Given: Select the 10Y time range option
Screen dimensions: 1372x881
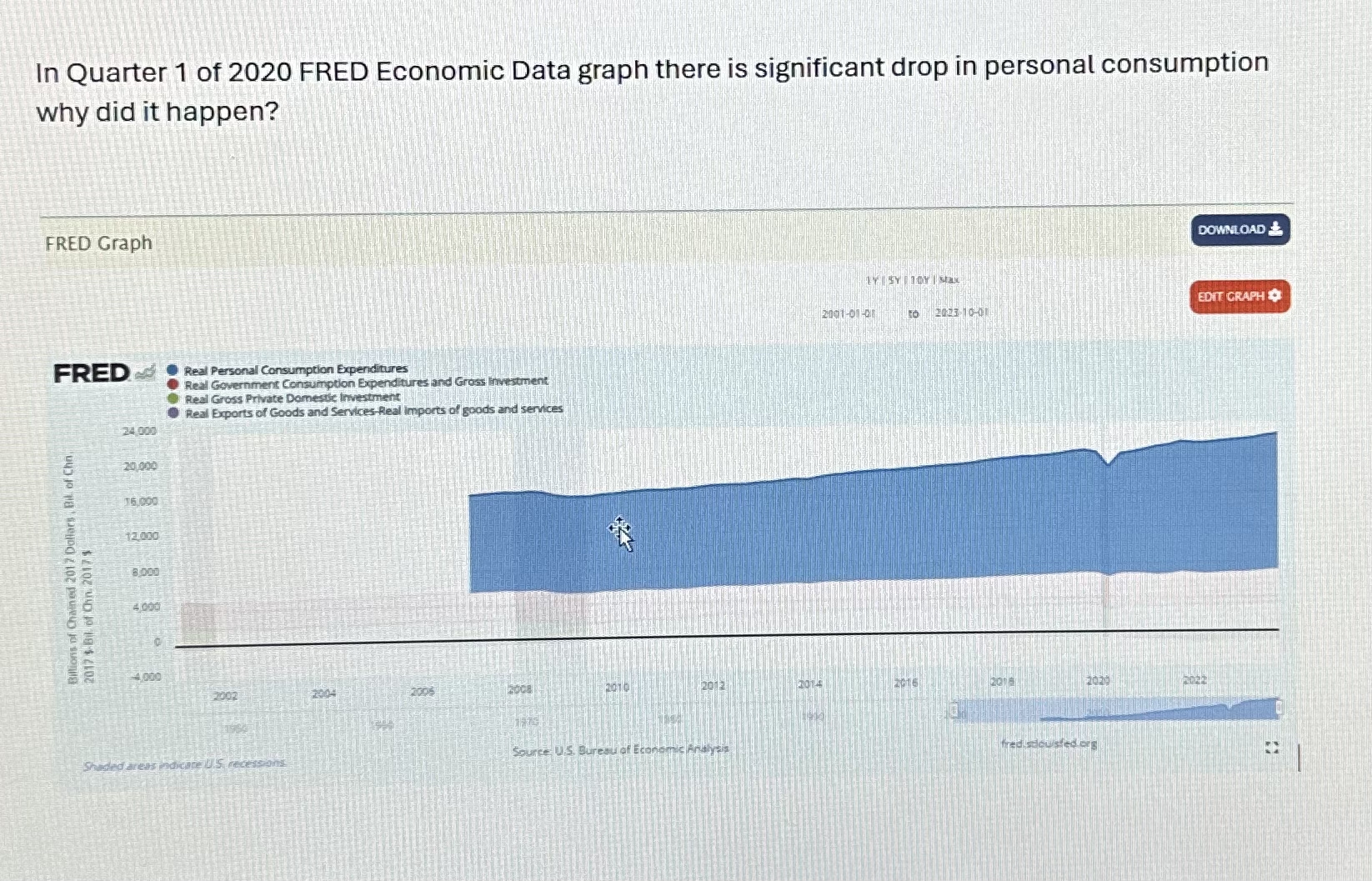Looking at the screenshot, I should pyautogui.click(x=918, y=281).
